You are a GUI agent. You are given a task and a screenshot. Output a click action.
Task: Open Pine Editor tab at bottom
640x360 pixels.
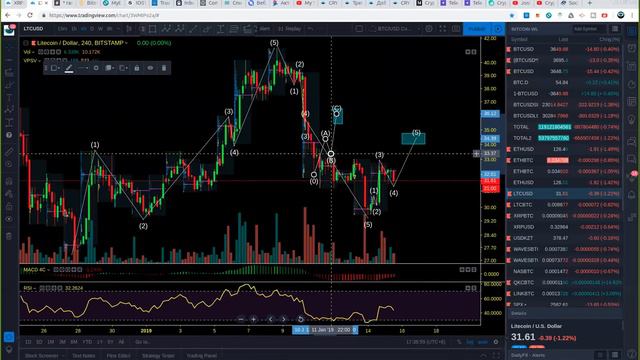point(118,356)
